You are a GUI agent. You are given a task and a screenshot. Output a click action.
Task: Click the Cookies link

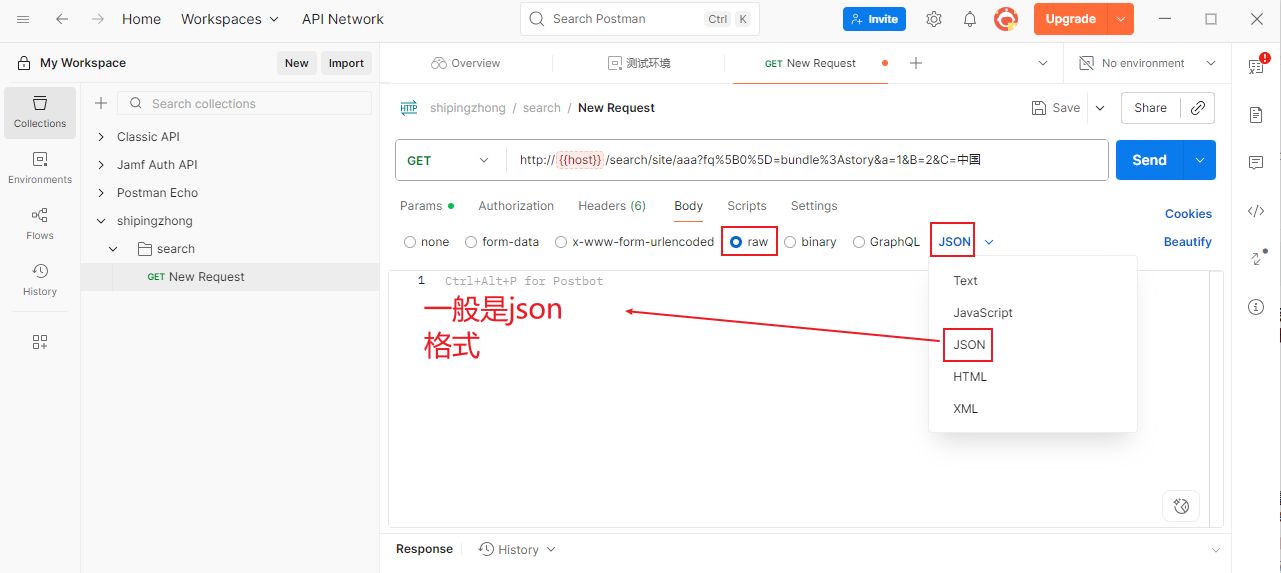click(1188, 214)
